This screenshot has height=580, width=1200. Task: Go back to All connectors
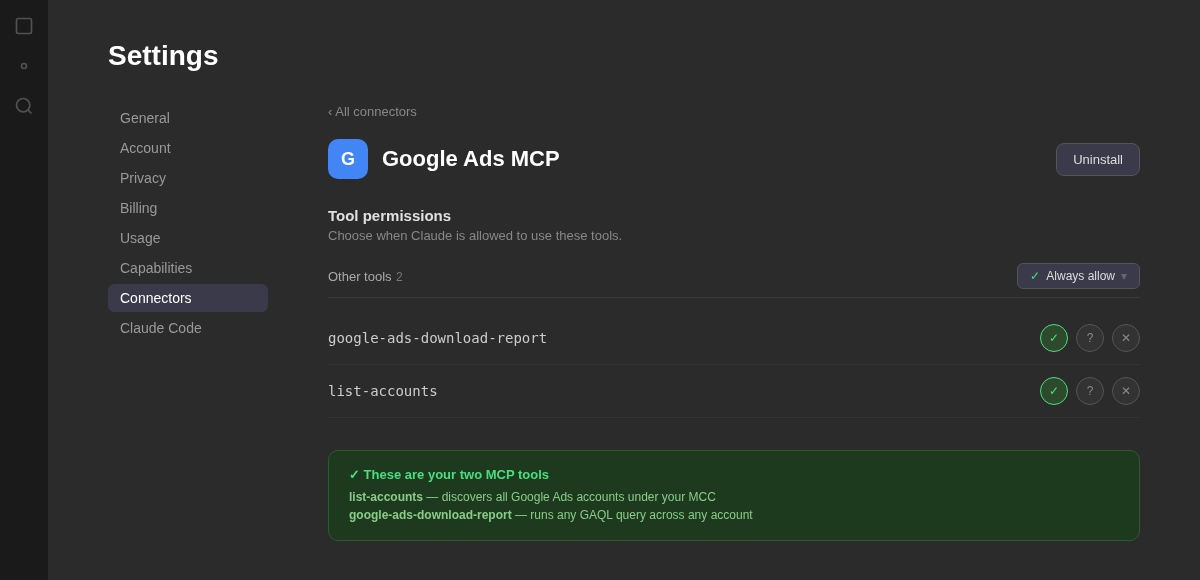(372, 112)
